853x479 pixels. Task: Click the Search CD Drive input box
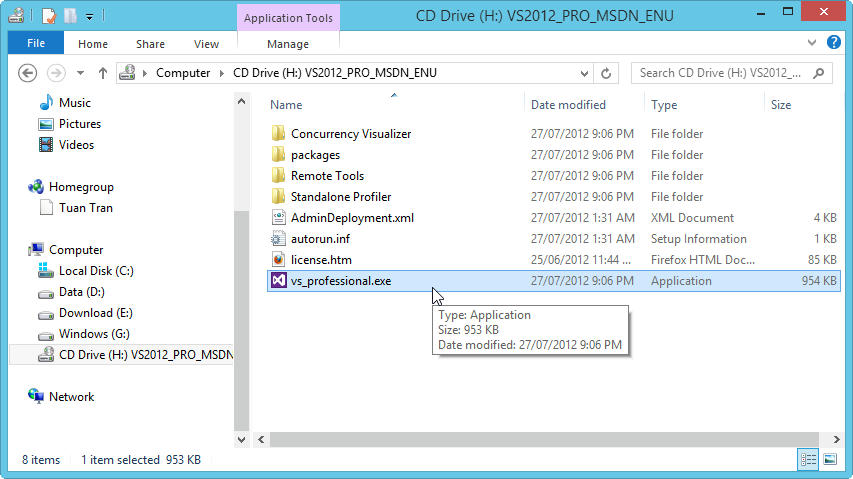point(722,73)
